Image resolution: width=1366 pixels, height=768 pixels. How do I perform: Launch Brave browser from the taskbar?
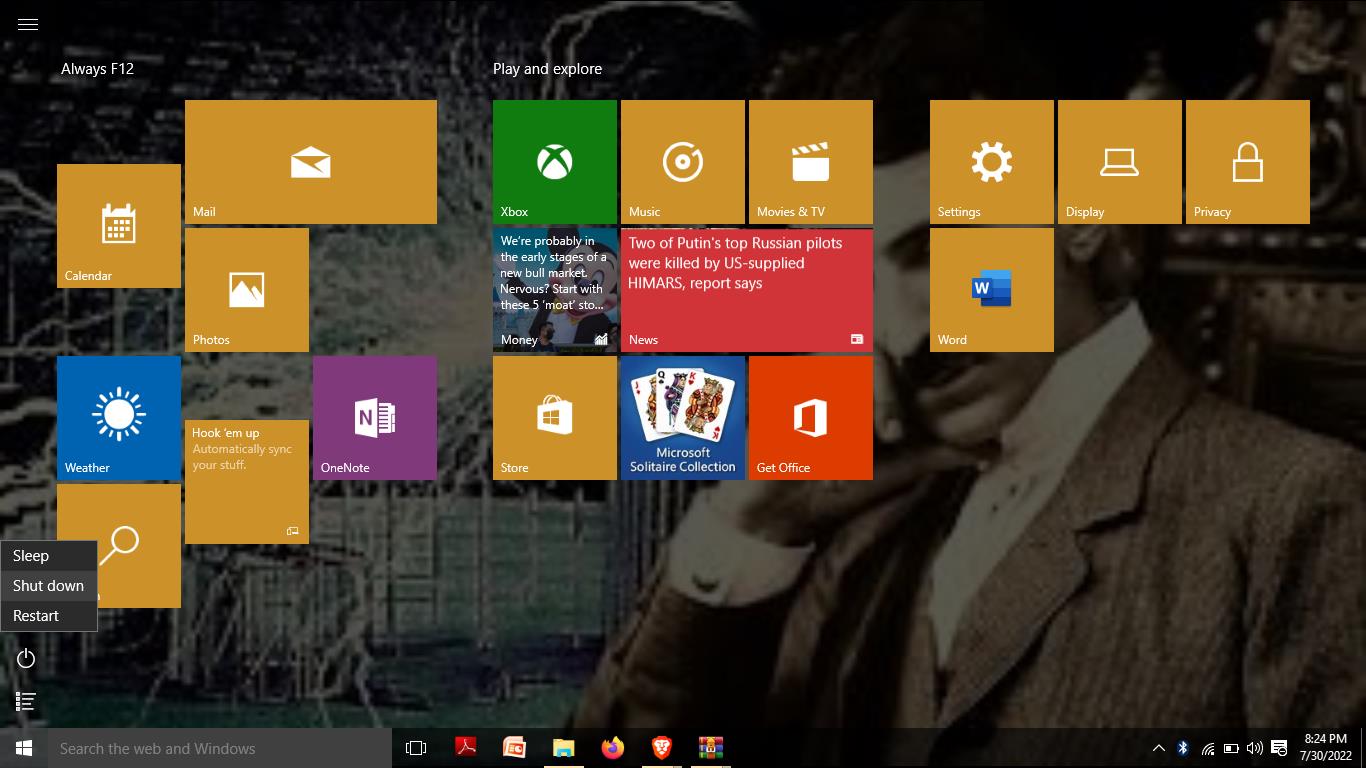661,748
